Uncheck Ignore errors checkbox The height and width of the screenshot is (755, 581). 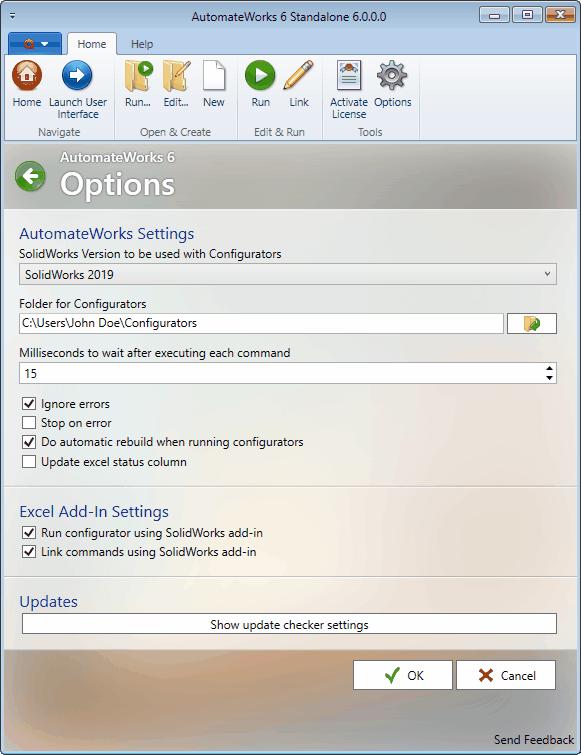pos(29,404)
